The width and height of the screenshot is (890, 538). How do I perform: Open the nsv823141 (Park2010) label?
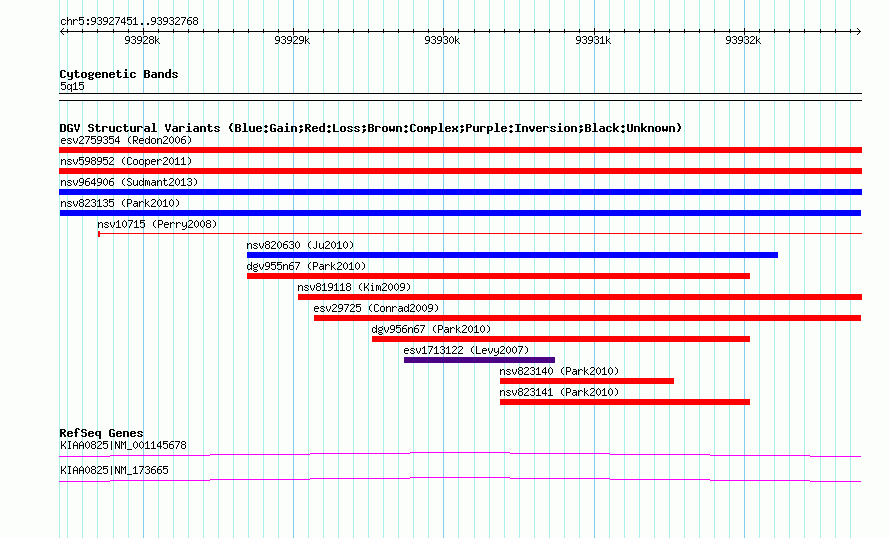click(x=559, y=392)
